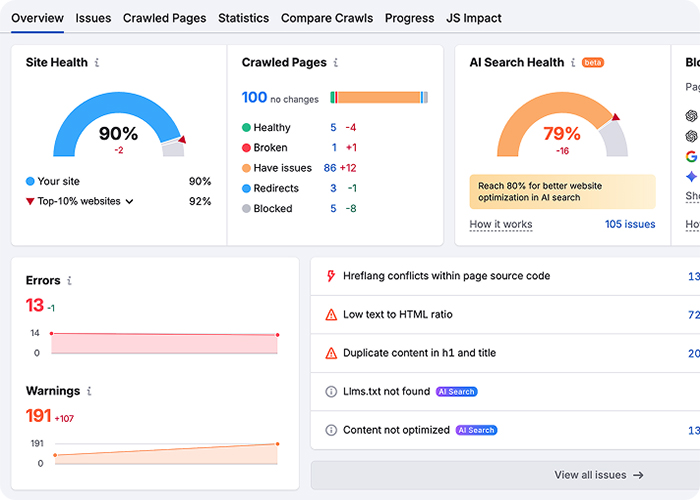This screenshot has width=700, height=500.
Task: Click the Site Health info icon
Action: click(97, 63)
